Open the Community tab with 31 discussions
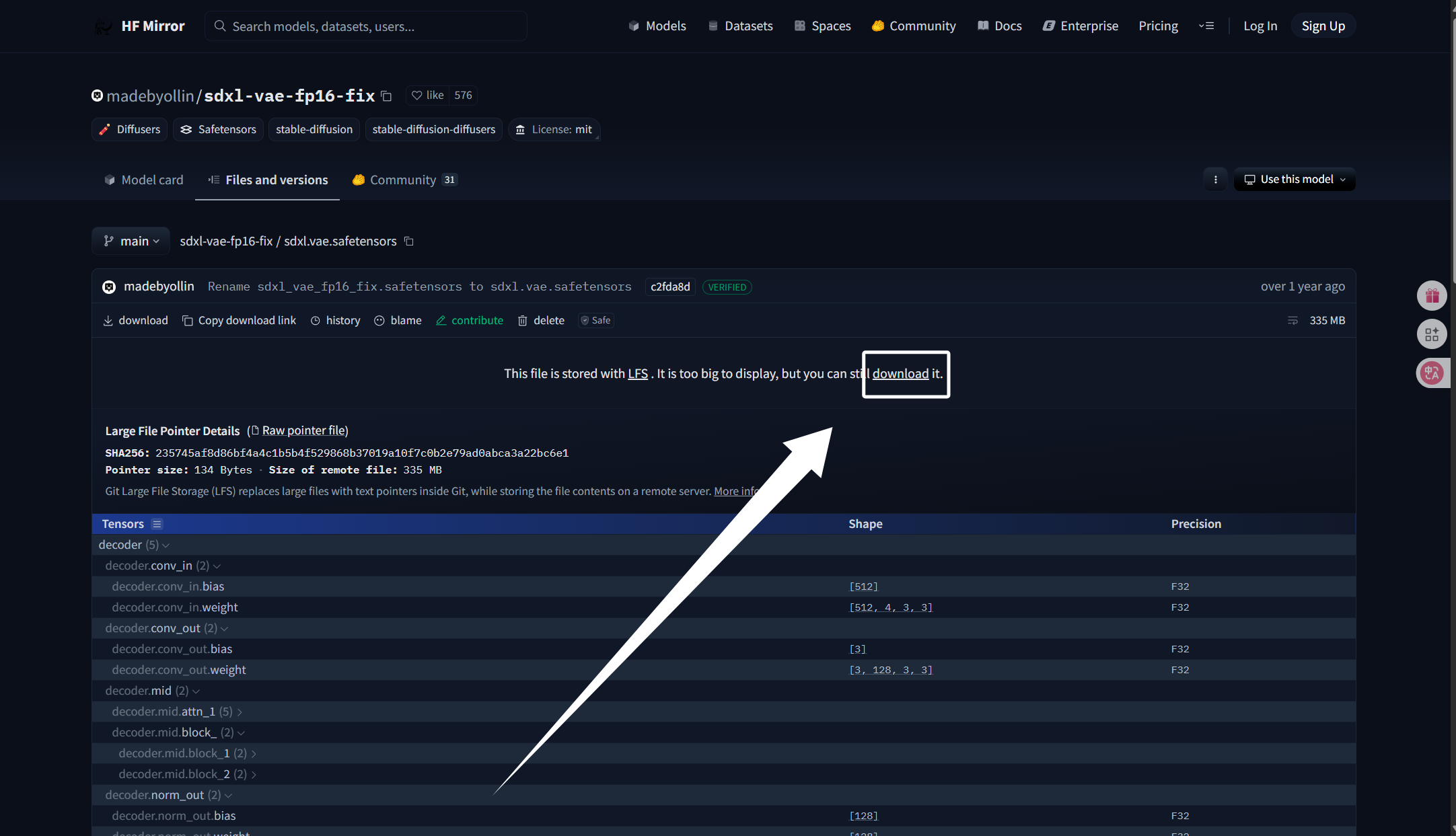Screen dimensions: 1456x836 (x=405, y=180)
